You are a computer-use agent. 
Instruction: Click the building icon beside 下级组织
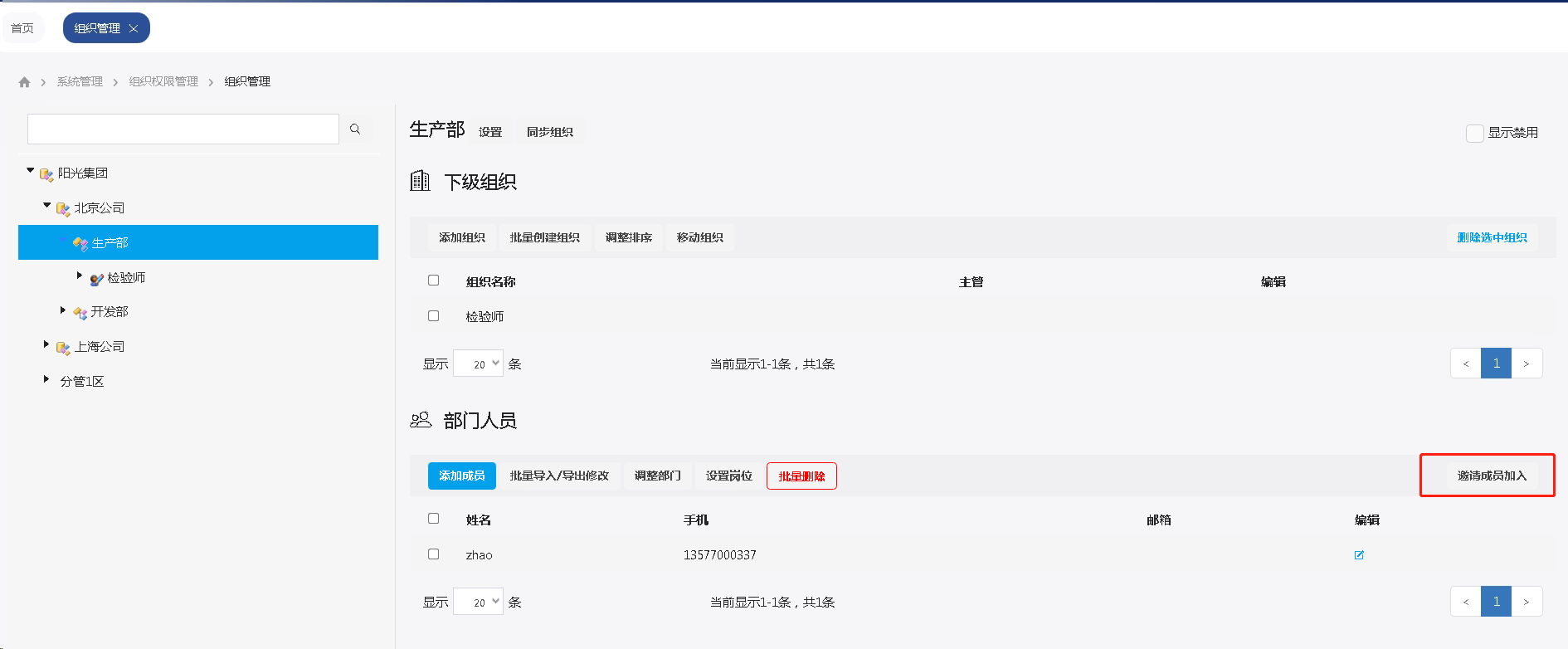coord(421,180)
